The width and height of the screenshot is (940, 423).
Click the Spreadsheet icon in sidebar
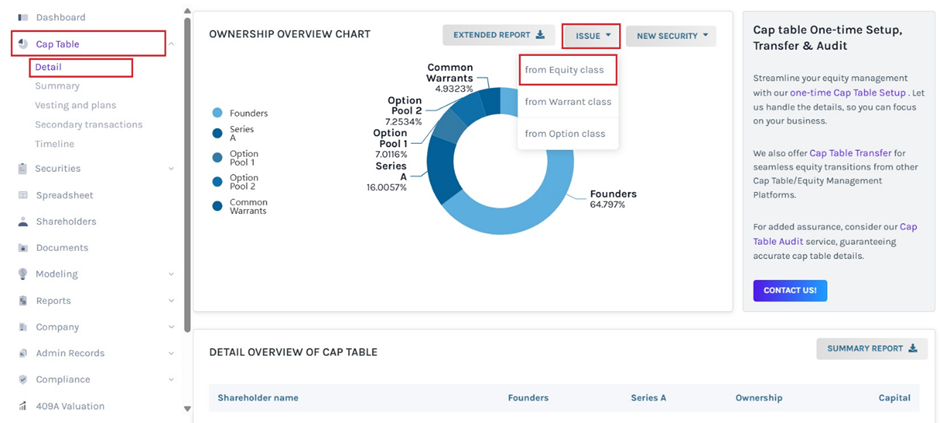pyautogui.click(x=23, y=195)
